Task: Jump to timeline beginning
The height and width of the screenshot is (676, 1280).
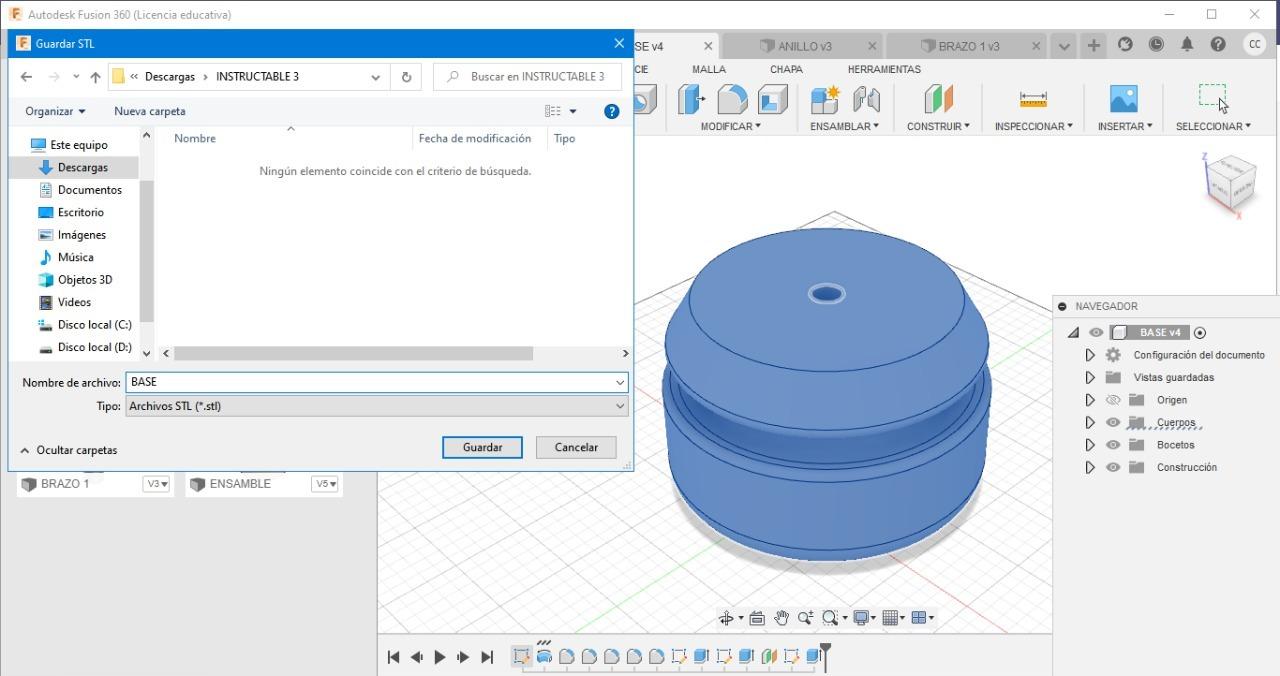Action: tap(393, 657)
